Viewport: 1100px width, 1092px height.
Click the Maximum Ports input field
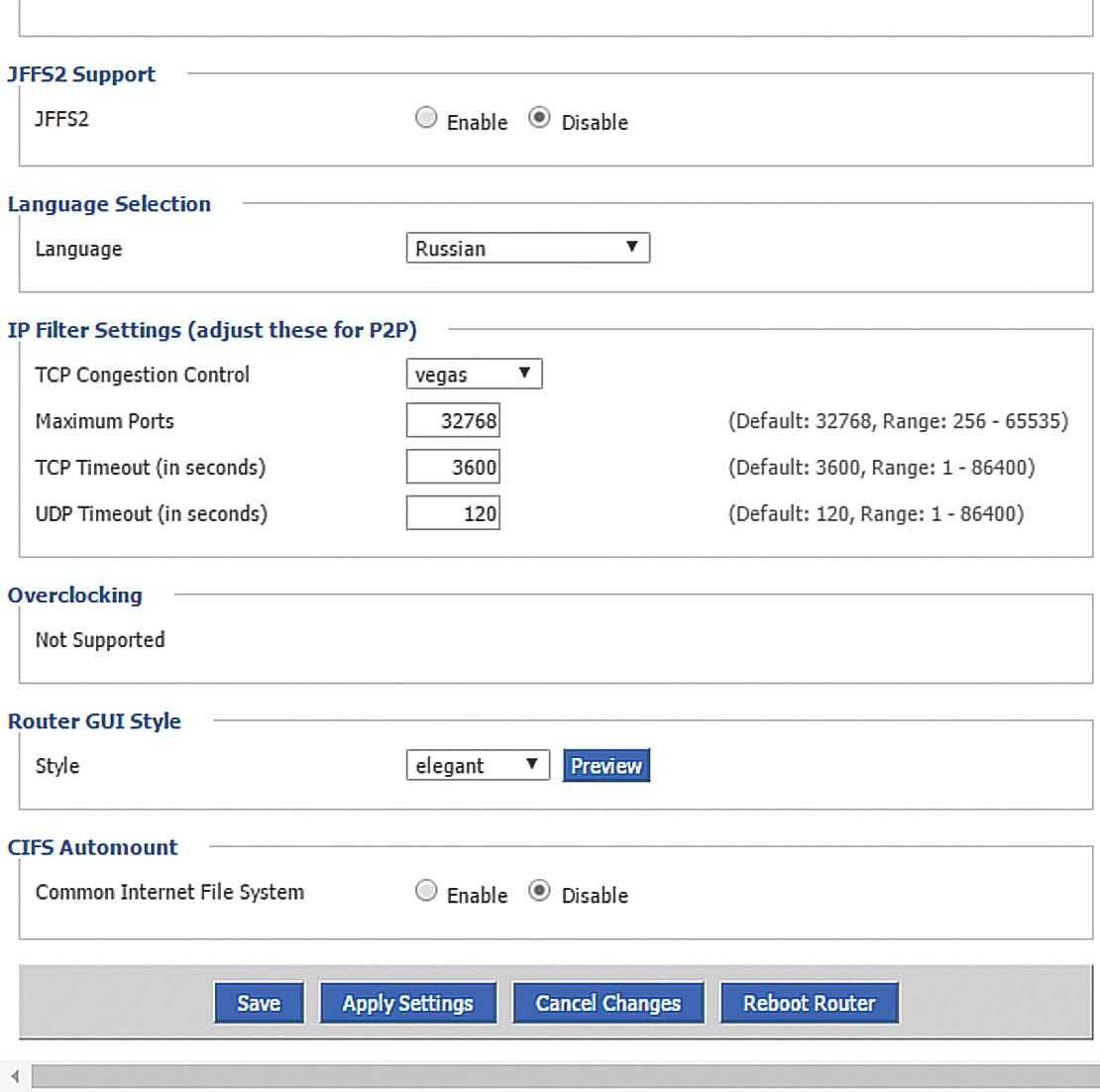(x=453, y=421)
